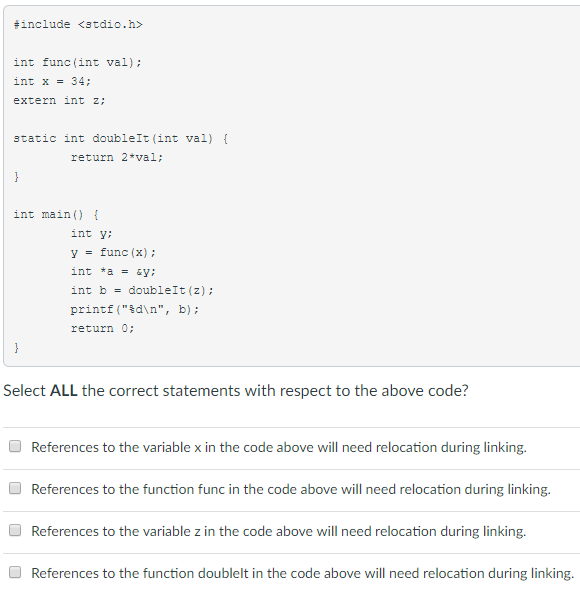Check the variable x relocation option
The width and height of the screenshot is (580, 591).
(x=15, y=446)
